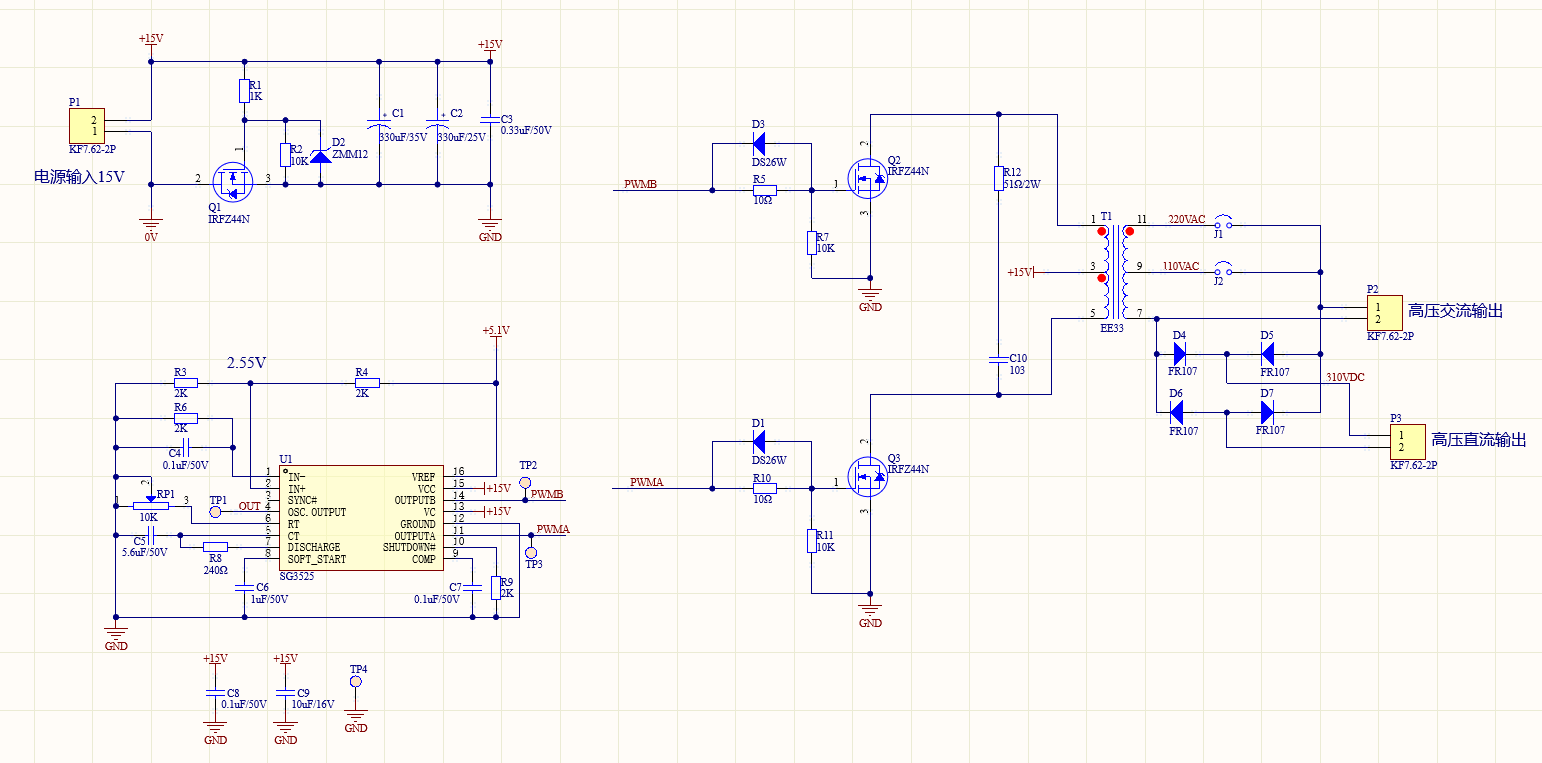The width and height of the screenshot is (1542, 763).
Task: Click the OUT net label at pin 4
Action: 249,506
